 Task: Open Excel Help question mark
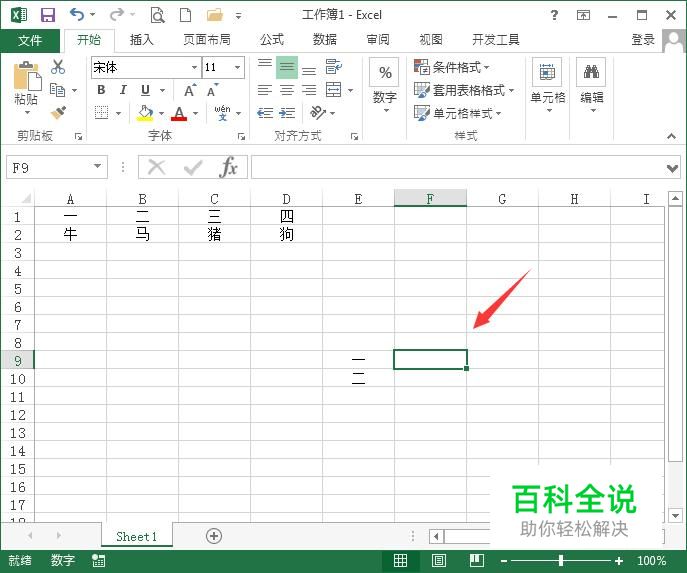554,15
